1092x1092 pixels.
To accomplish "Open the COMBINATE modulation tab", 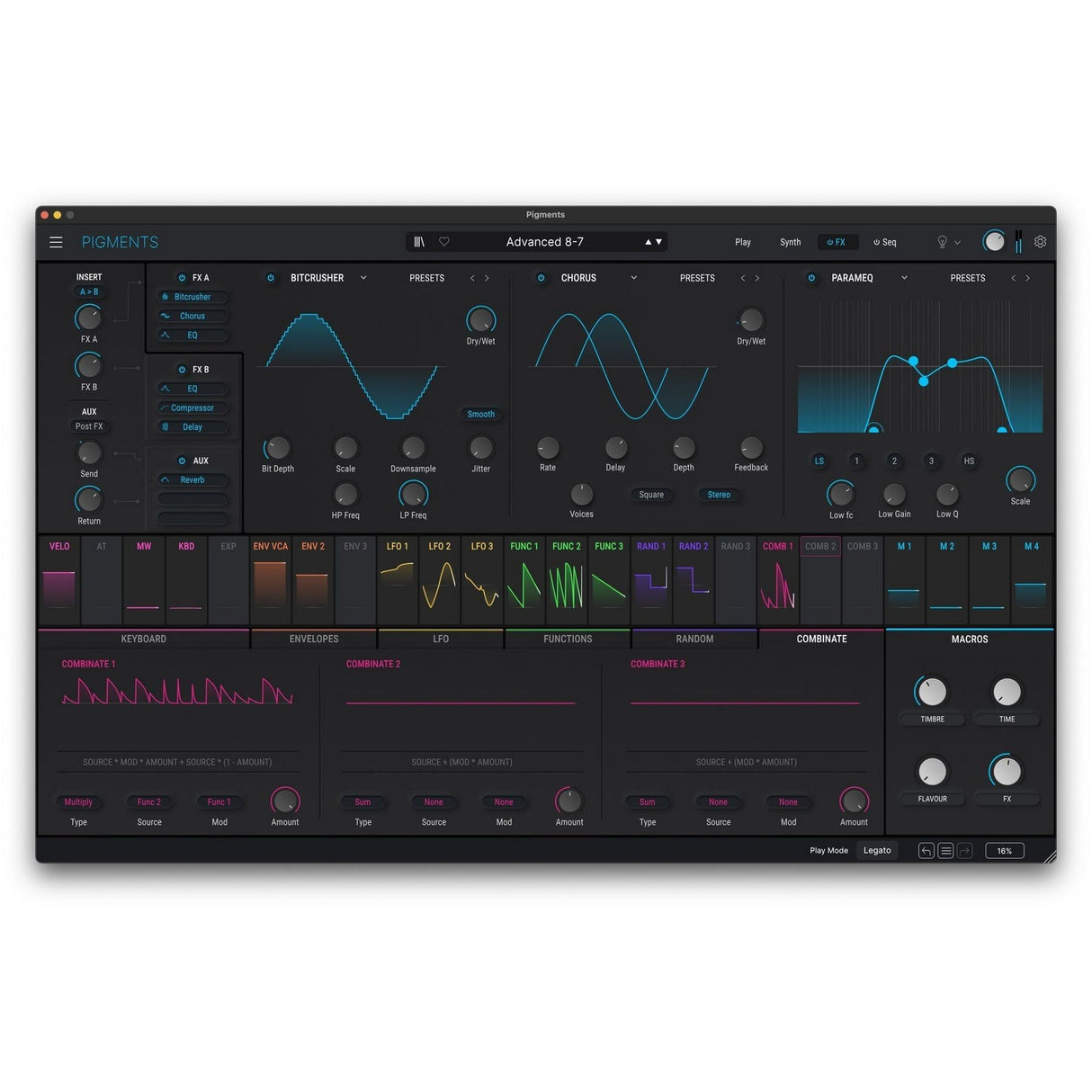I will click(820, 639).
